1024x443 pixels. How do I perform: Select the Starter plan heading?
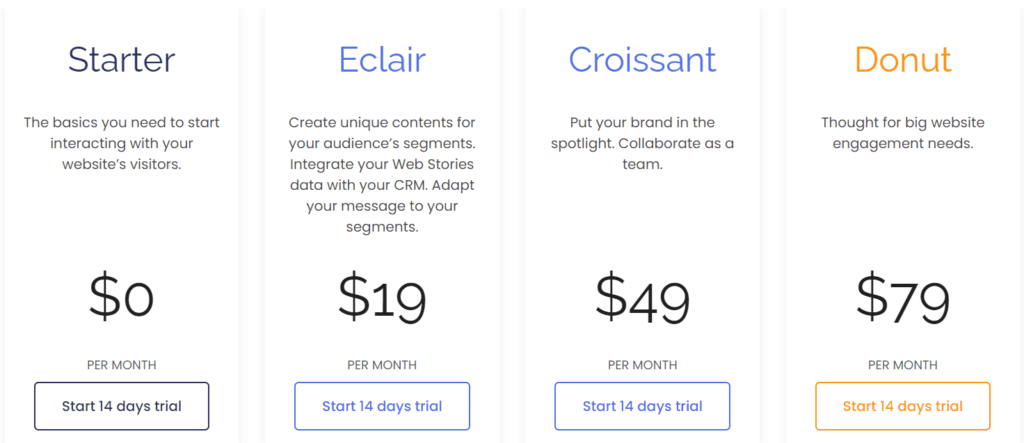(122, 60)
